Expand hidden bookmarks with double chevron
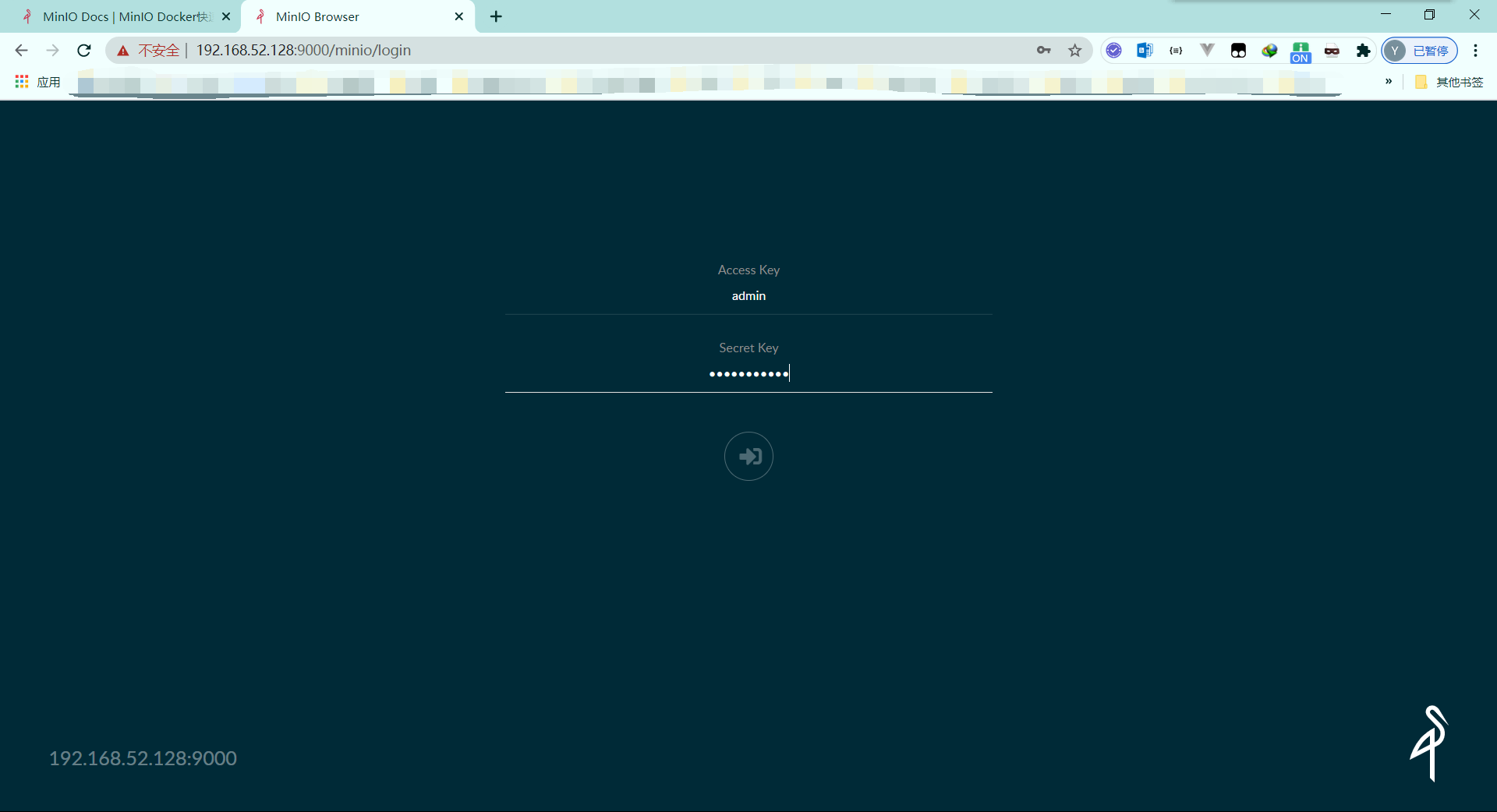The height and width of the screenshot is (812, 1497). click(1389, 81)
